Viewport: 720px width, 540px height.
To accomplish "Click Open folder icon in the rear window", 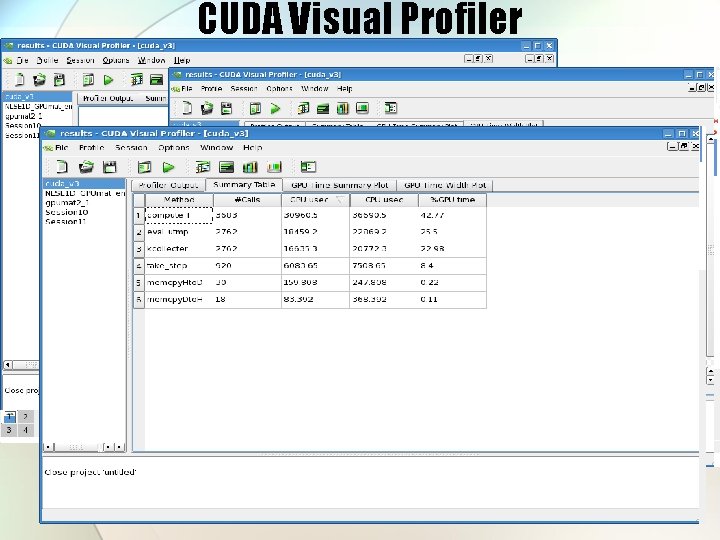I will coord(39,80).
